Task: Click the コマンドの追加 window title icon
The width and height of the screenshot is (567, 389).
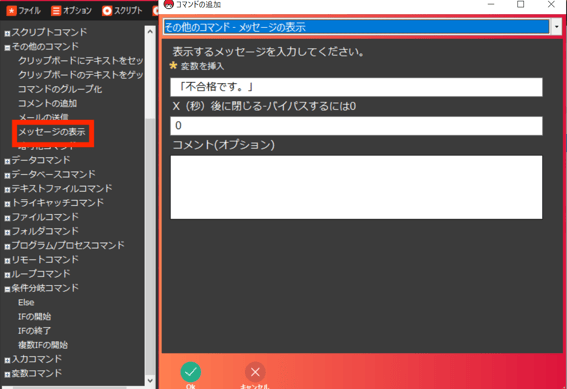Action: tap(169, 4)
